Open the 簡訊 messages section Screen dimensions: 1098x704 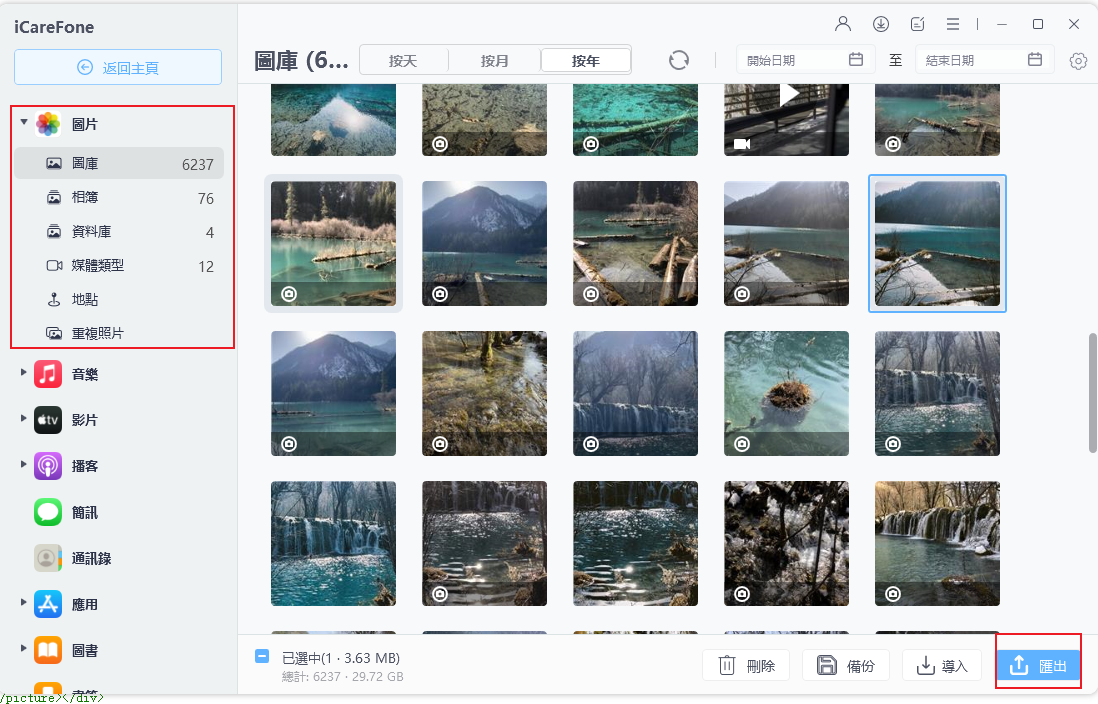(84, 513)
